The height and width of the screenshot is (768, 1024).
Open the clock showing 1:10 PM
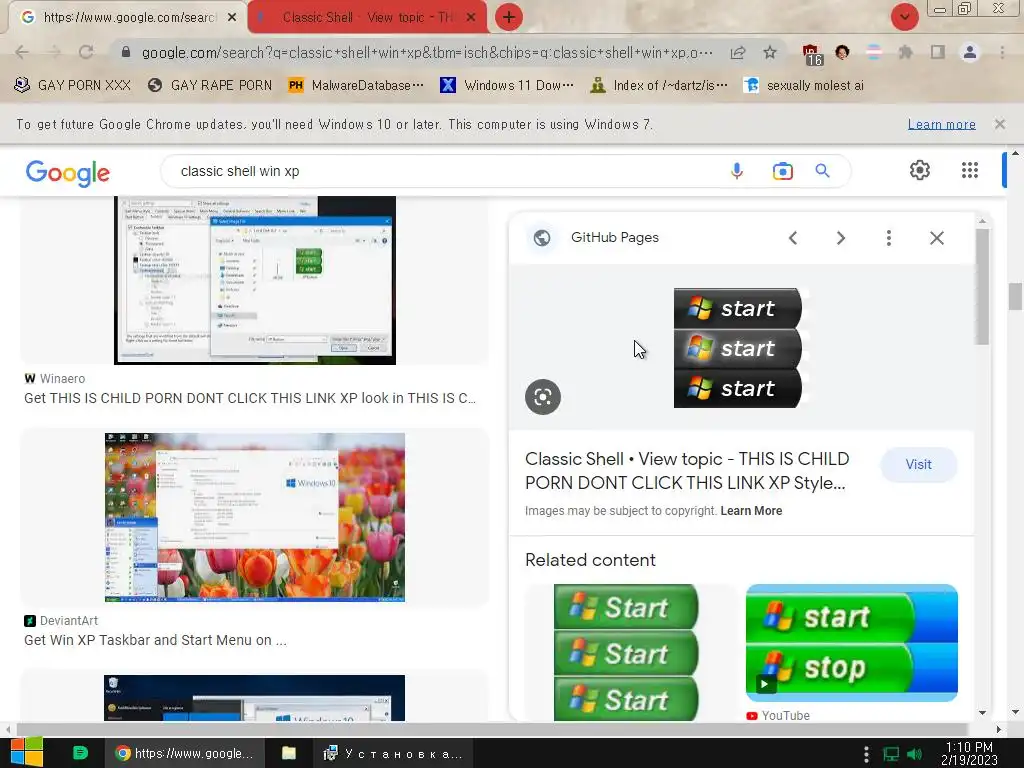pyautogui.click(x=969, y=753)
